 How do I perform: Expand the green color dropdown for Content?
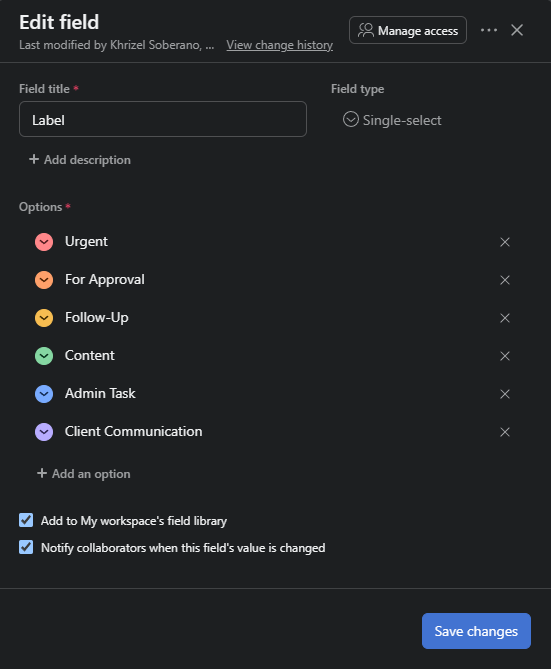(44, 356)
